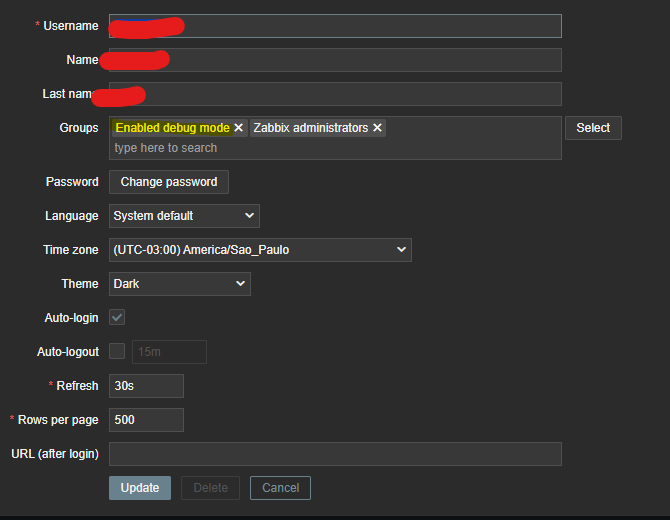Click the Cancel button
Viewport: 670px width, 520px height.
(x=280, y=488)
